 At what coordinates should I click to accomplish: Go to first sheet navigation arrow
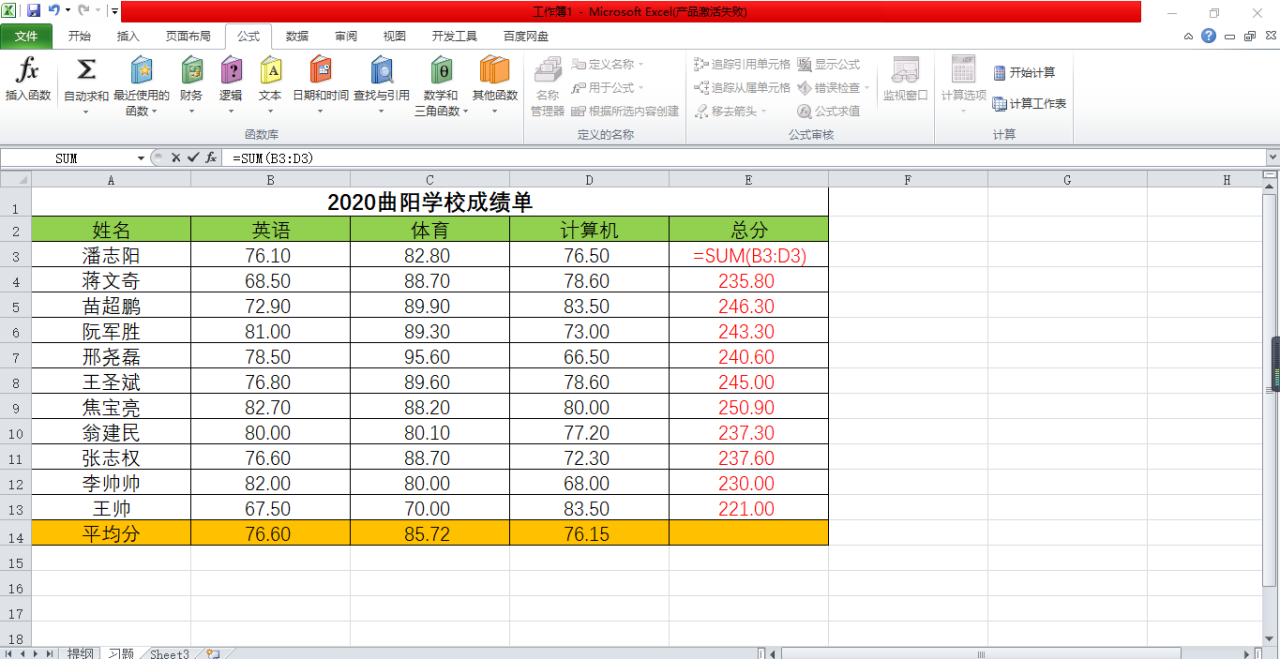click(x=9, y=653)
